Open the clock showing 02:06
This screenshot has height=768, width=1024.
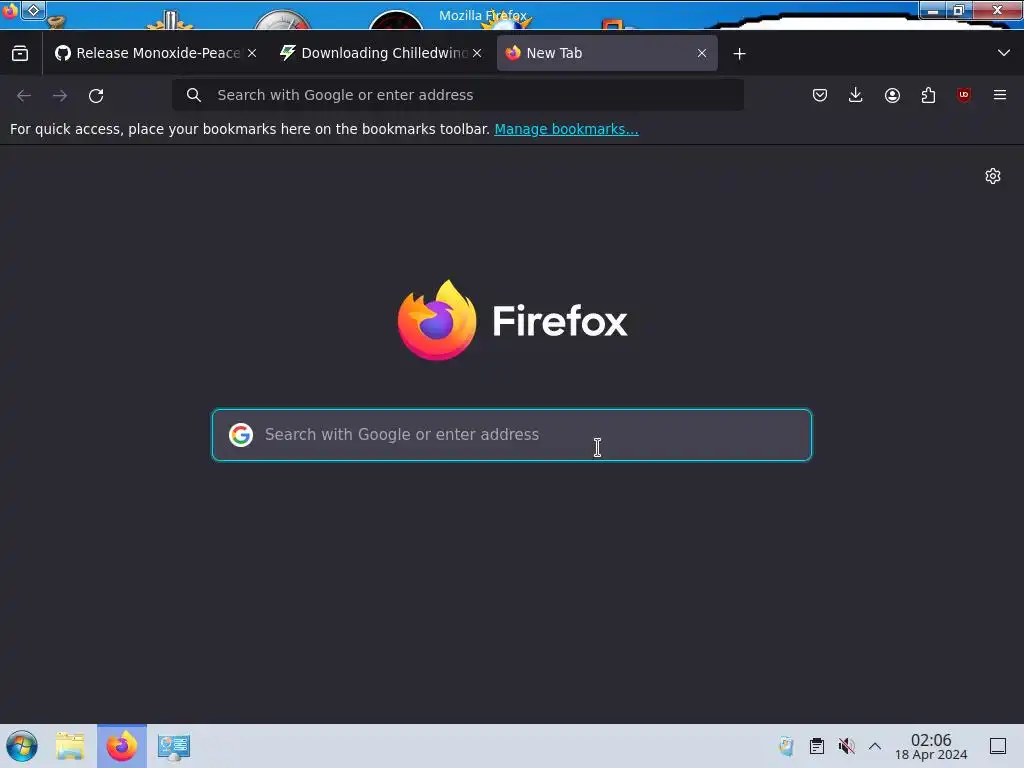931,746
